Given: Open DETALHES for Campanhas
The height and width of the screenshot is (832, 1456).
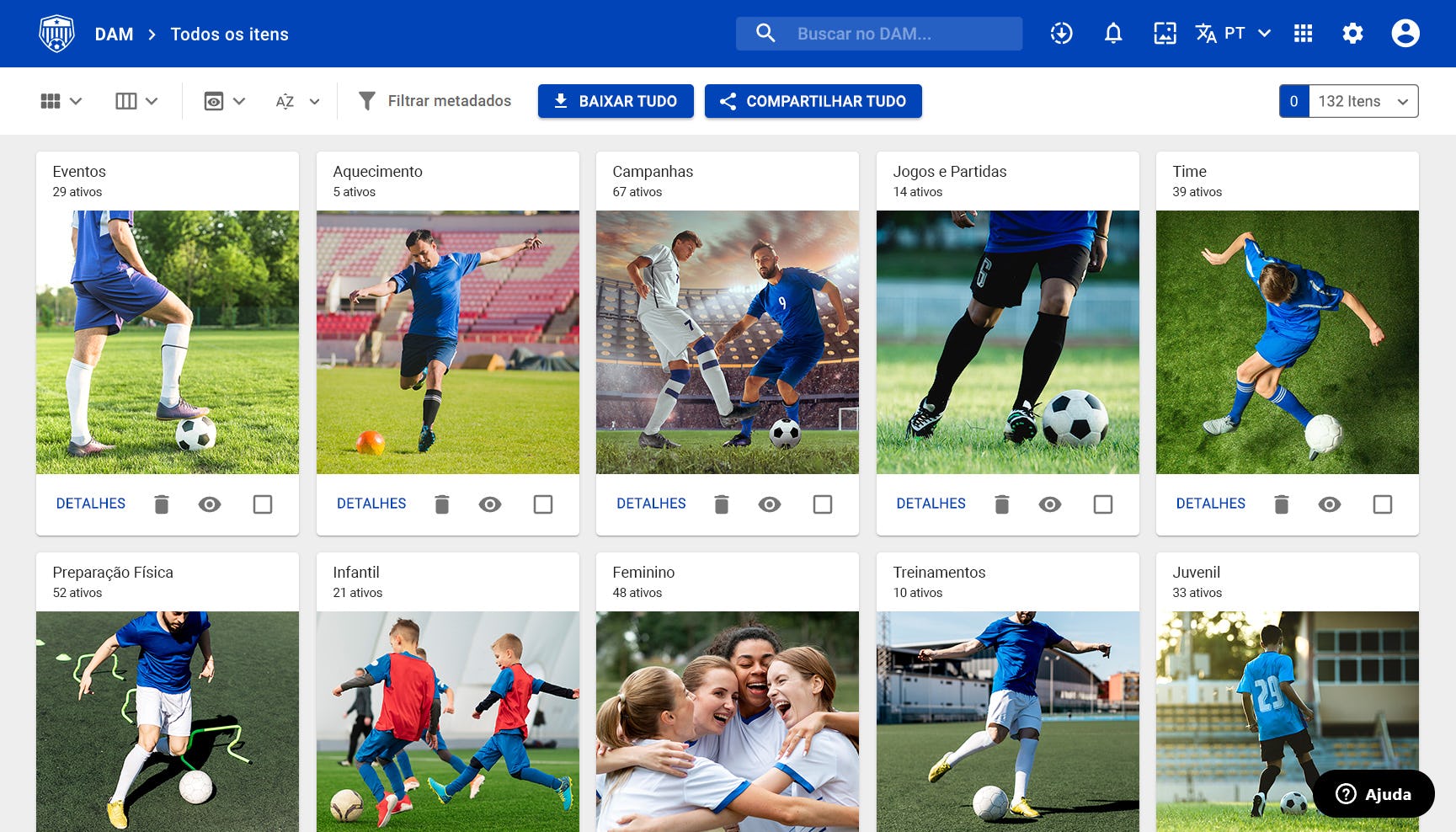Looking at the screenshot, I should tap(651, 504).
